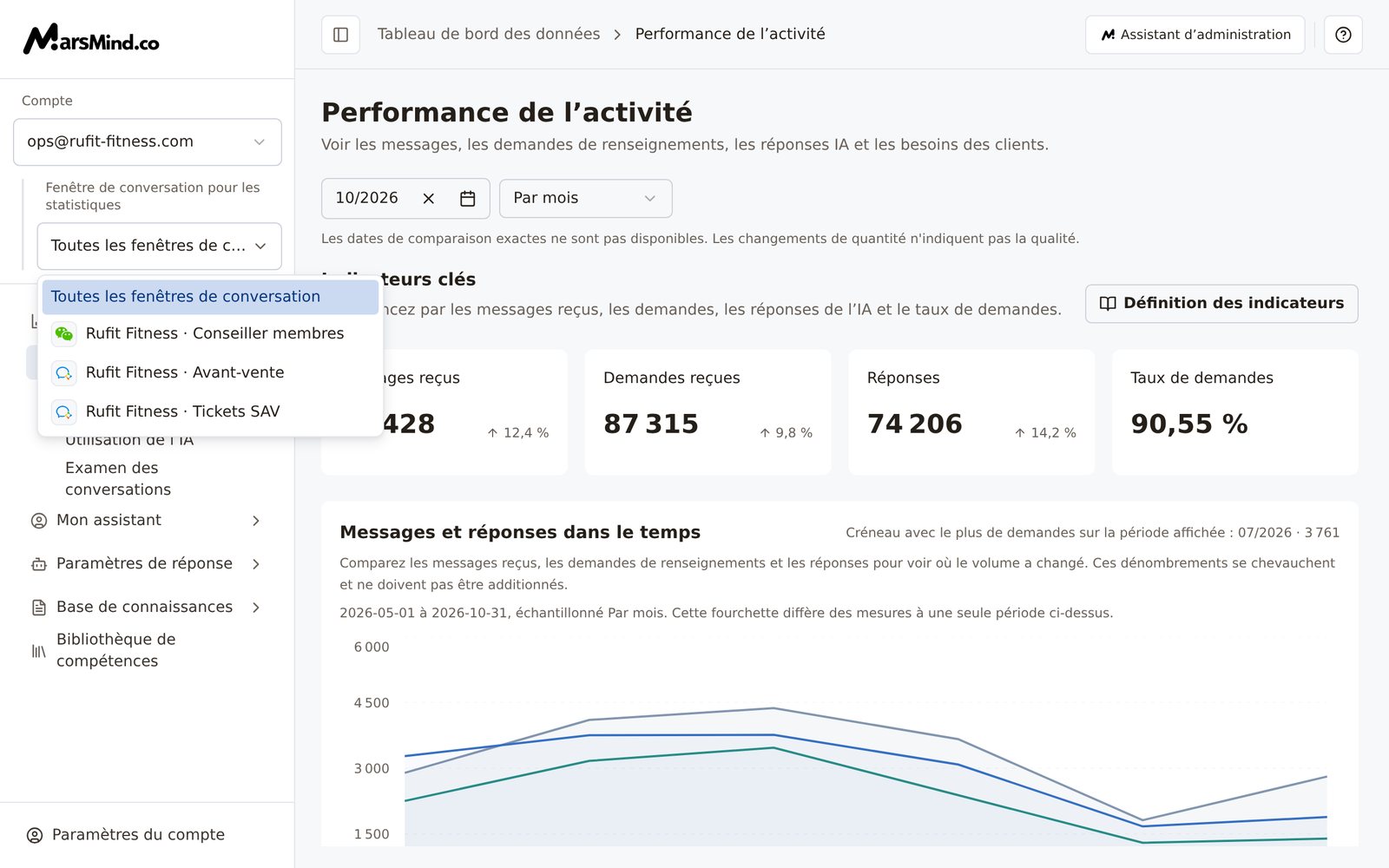Viewport: 1389px width, 868px height.
Task: Open the help question mark icon
Action: [1343, 35]
